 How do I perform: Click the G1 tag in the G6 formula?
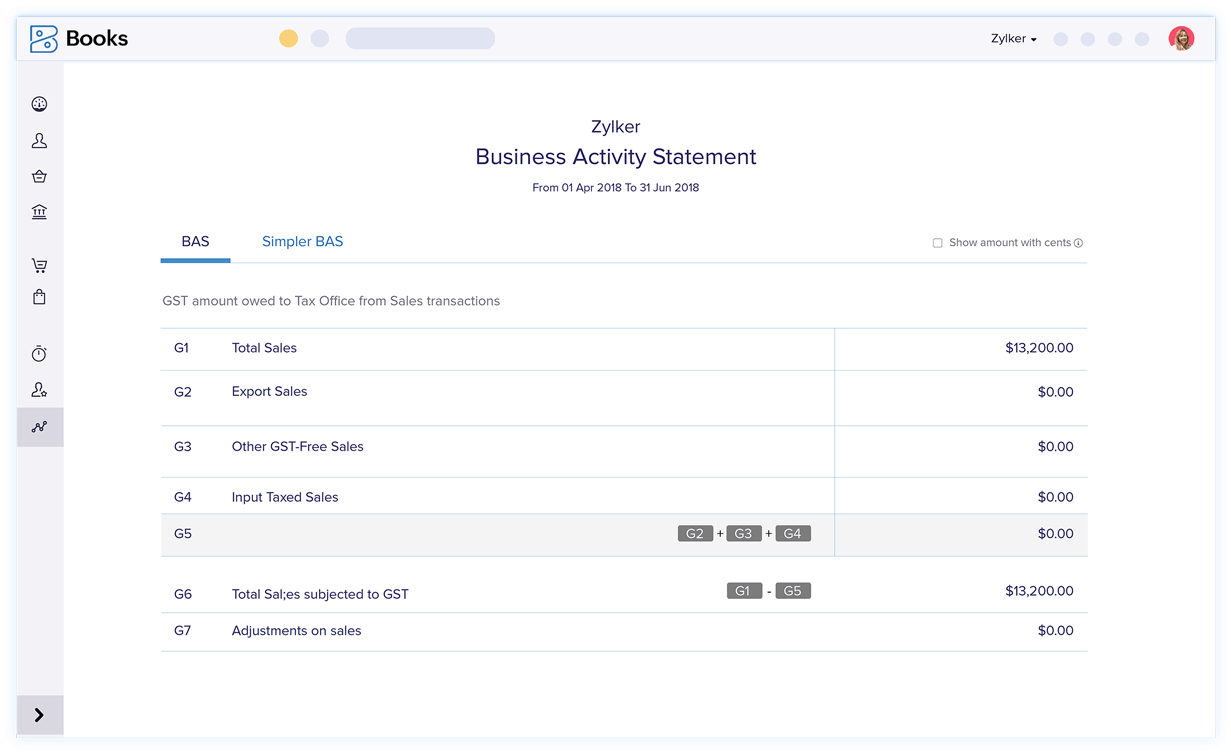(744, 591)
